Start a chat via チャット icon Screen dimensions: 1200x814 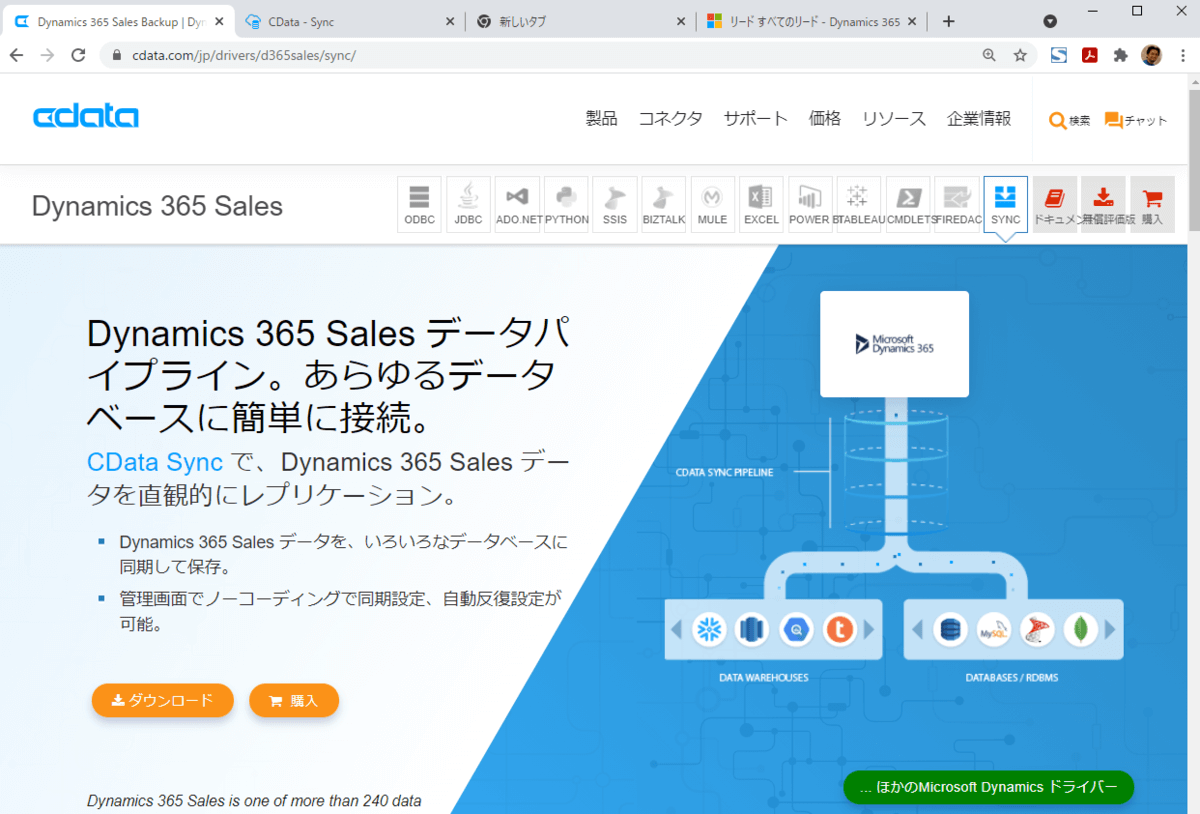click(x=1136, y=120)
